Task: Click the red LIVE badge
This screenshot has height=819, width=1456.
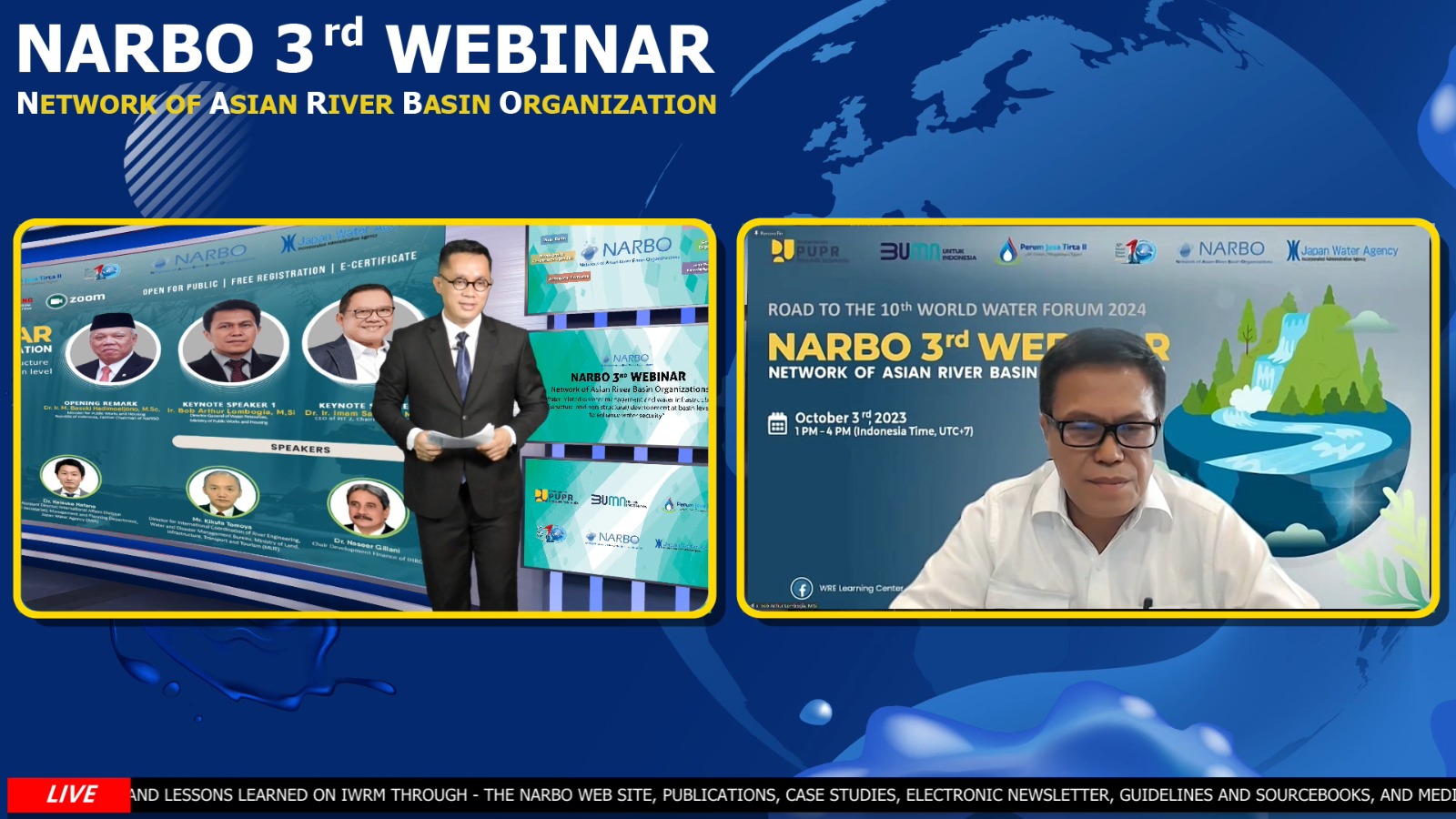Action: (69, 794)
